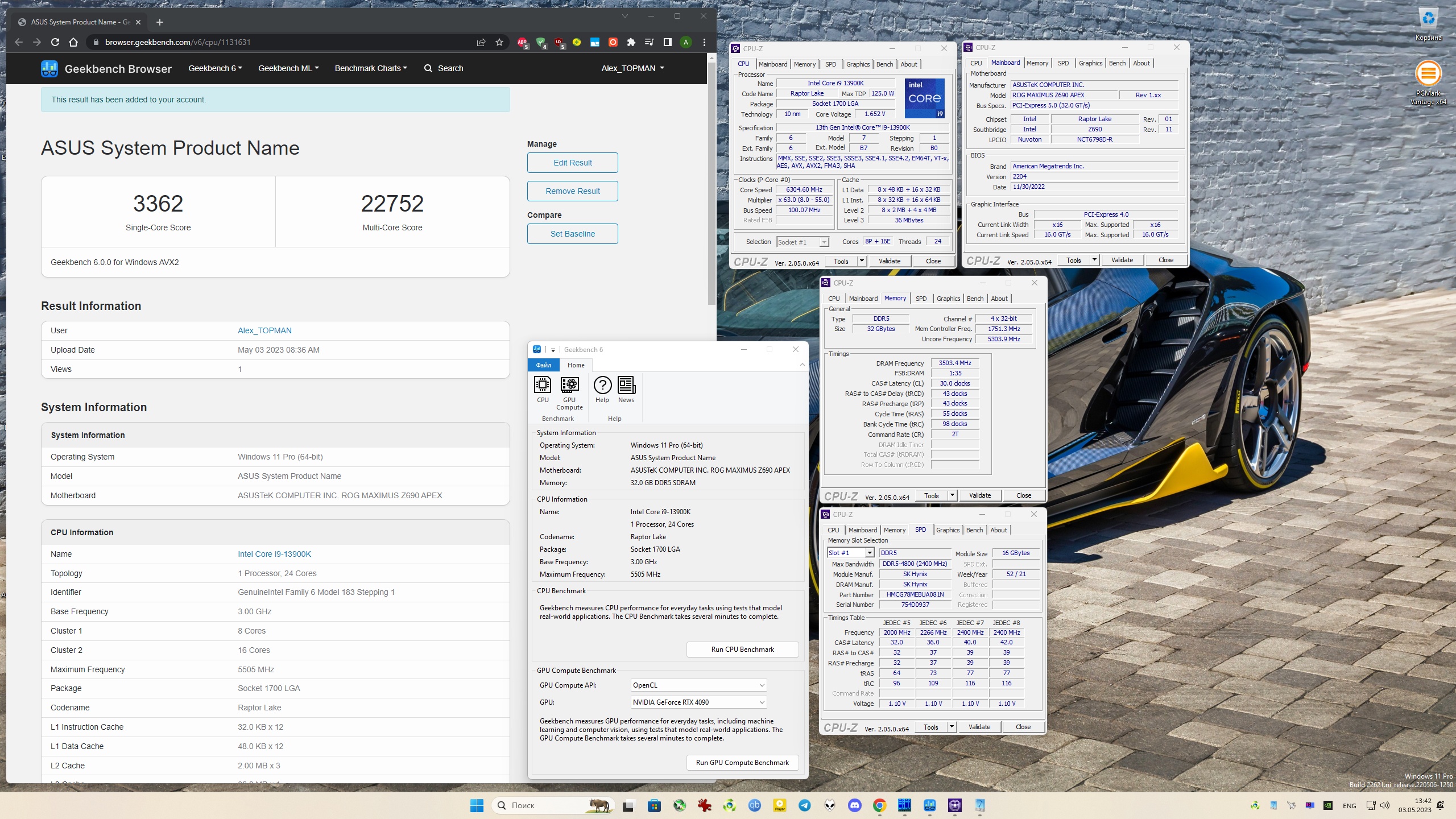Open About tab in CPU-Z SPD window

coord(998,530)
